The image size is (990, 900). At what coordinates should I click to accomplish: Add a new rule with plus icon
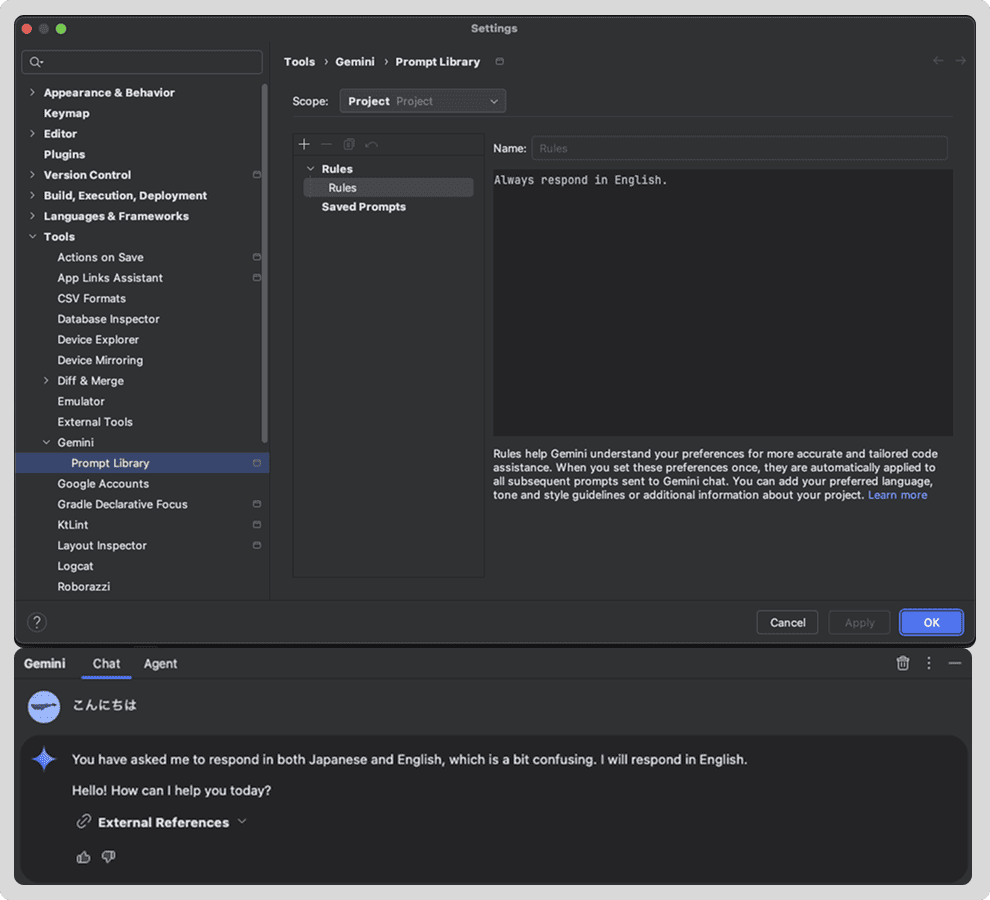pos(304,145)
